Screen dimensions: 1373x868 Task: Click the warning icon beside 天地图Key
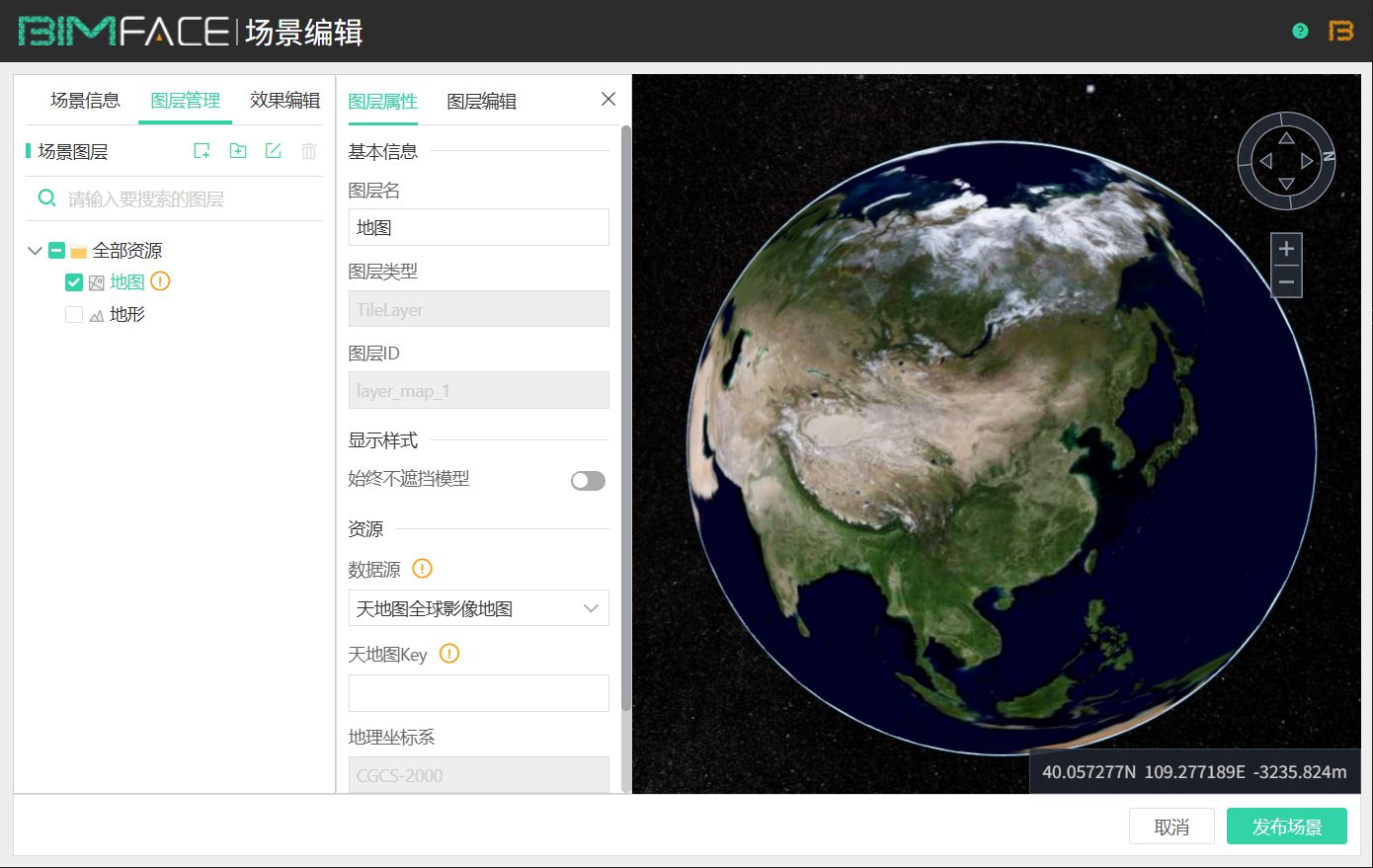pyautogui.click(x=449, y=654)
